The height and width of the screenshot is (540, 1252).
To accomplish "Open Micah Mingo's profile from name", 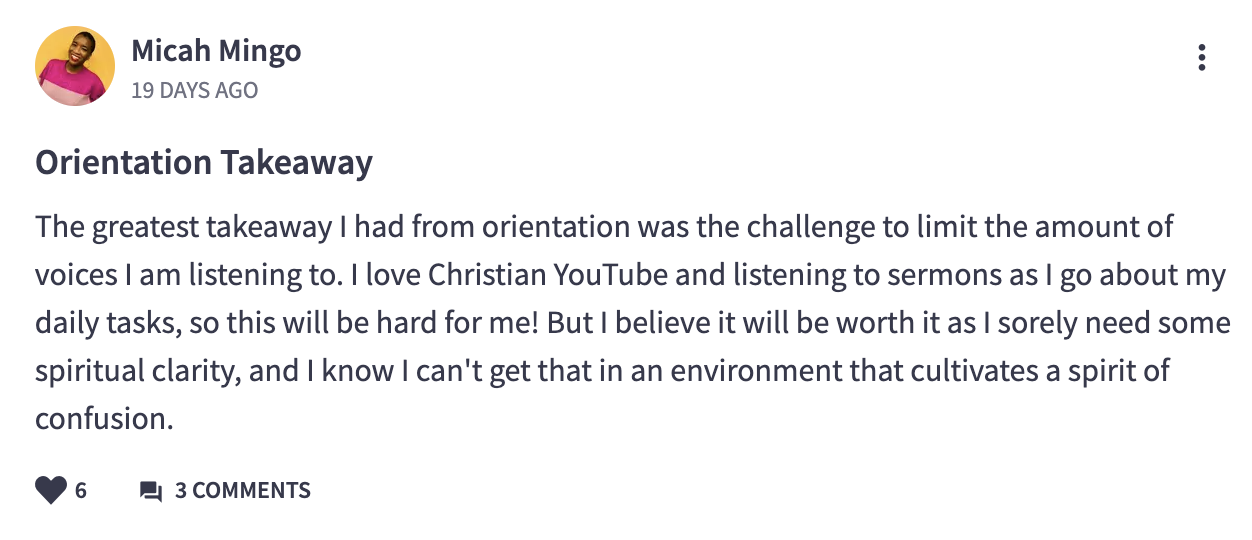I will pos(216,50).
